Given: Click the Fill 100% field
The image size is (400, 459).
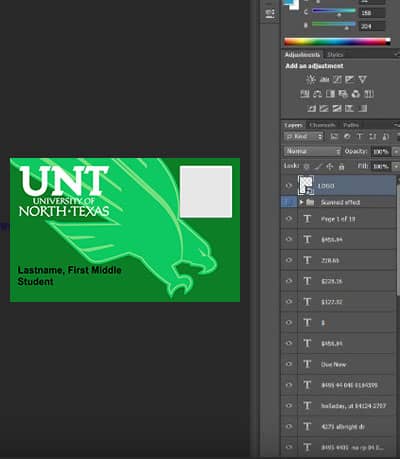Looking at the screenshot, I should [381, 166].
